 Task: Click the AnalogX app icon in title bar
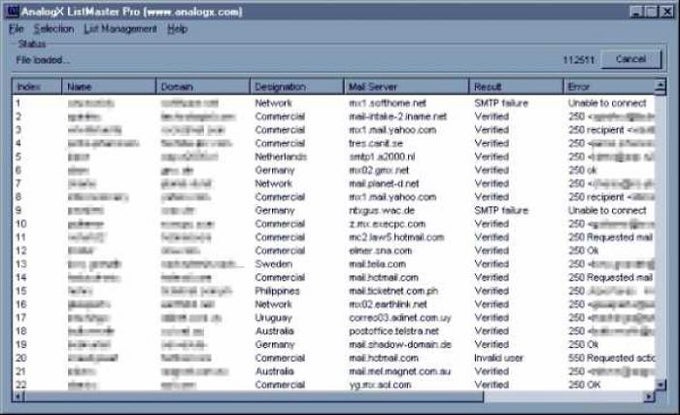(x=12, y=11)
